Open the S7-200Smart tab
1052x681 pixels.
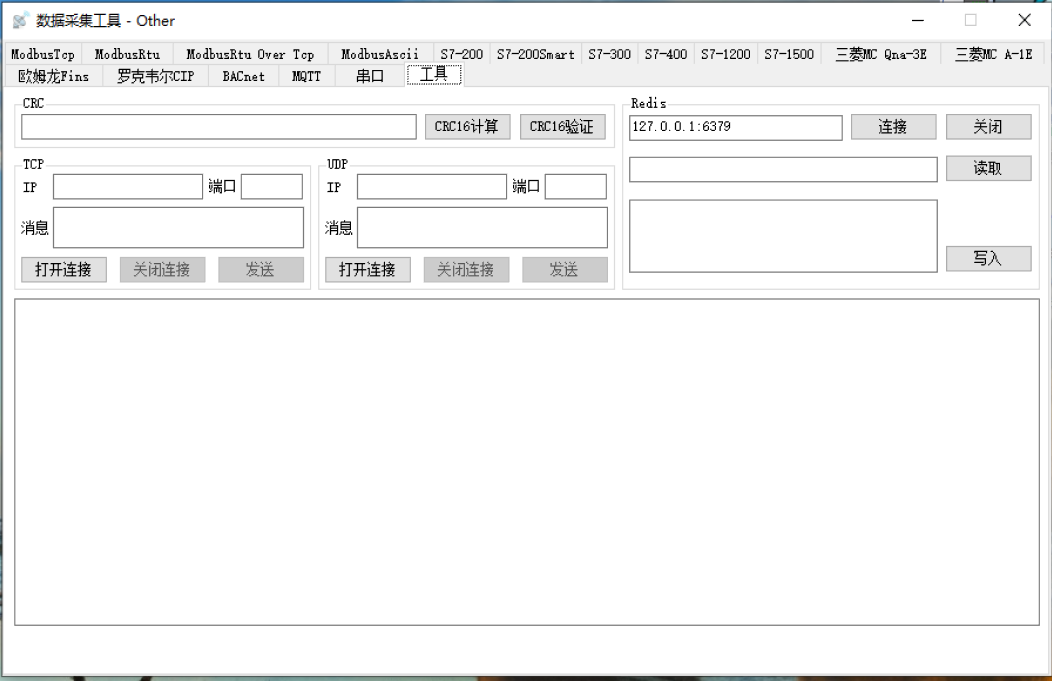[x=535, y=55]
